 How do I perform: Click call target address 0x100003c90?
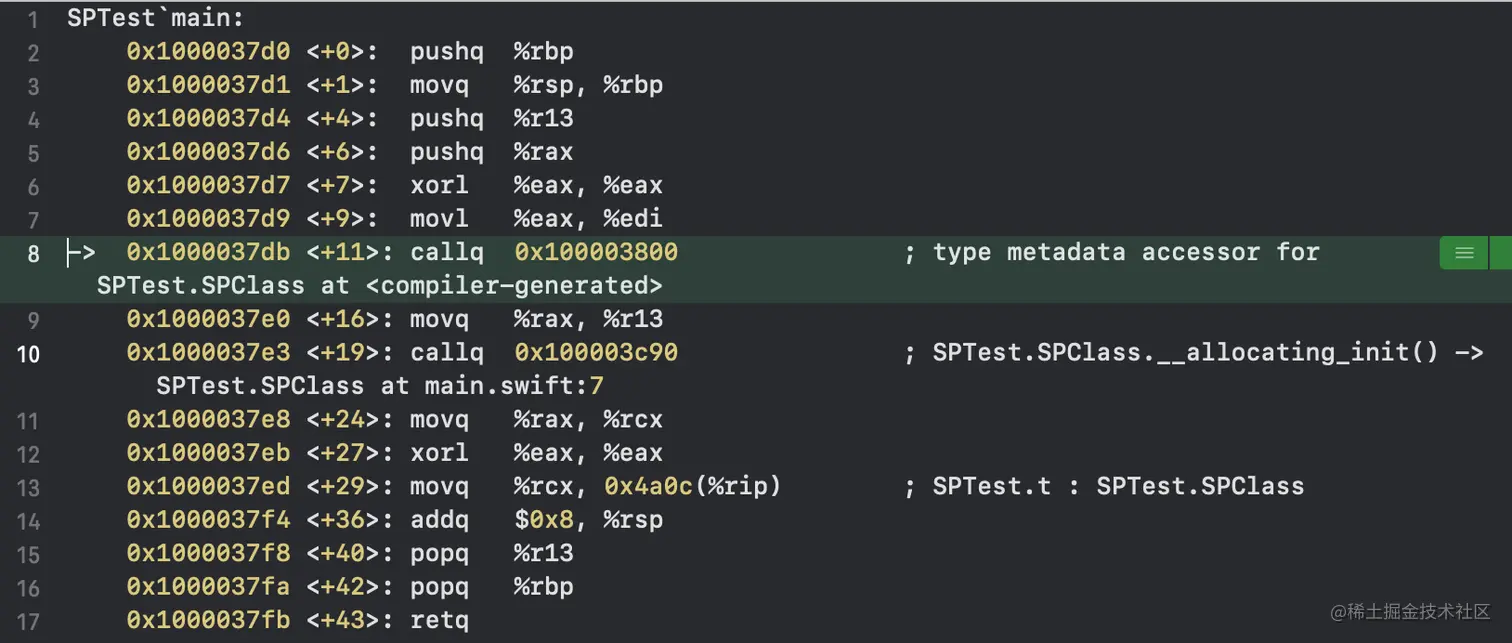click(596, 353)
